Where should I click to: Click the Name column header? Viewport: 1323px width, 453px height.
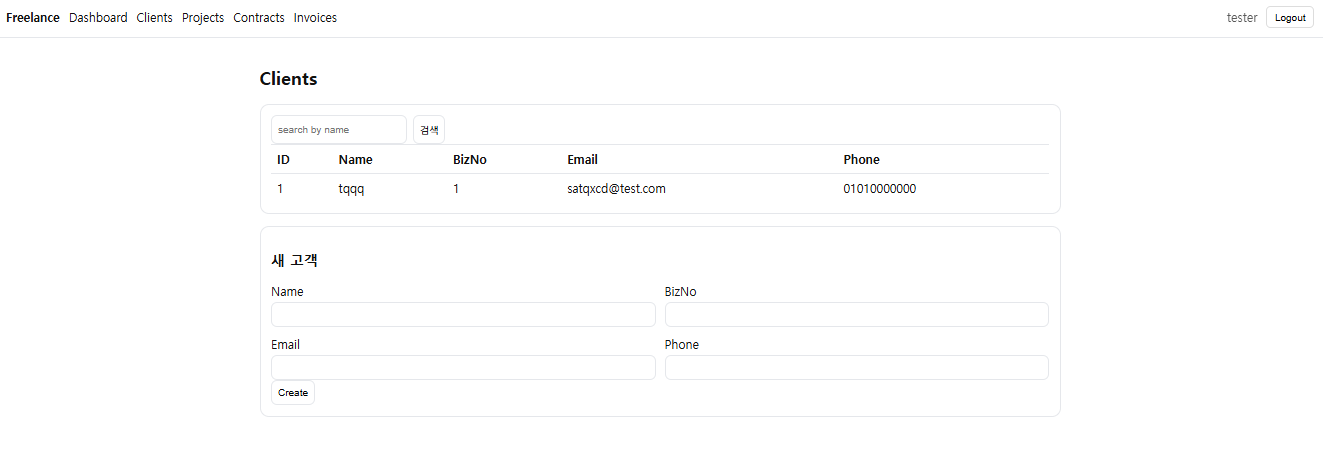(x=356, y=159)
